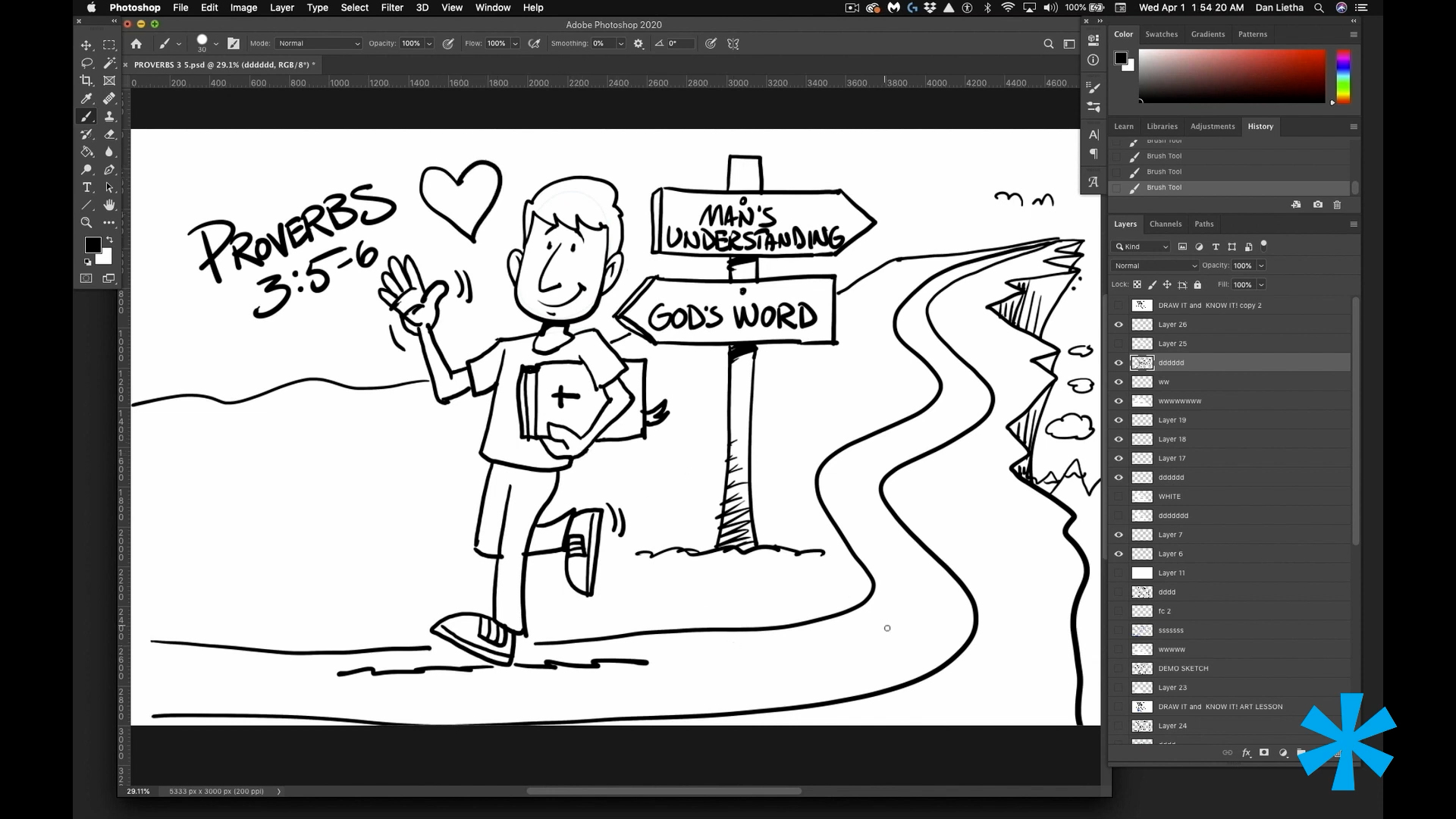This screenshot has width=1456, height=819.
Task: Show the WHITE layer
Action: point(1119,497)
